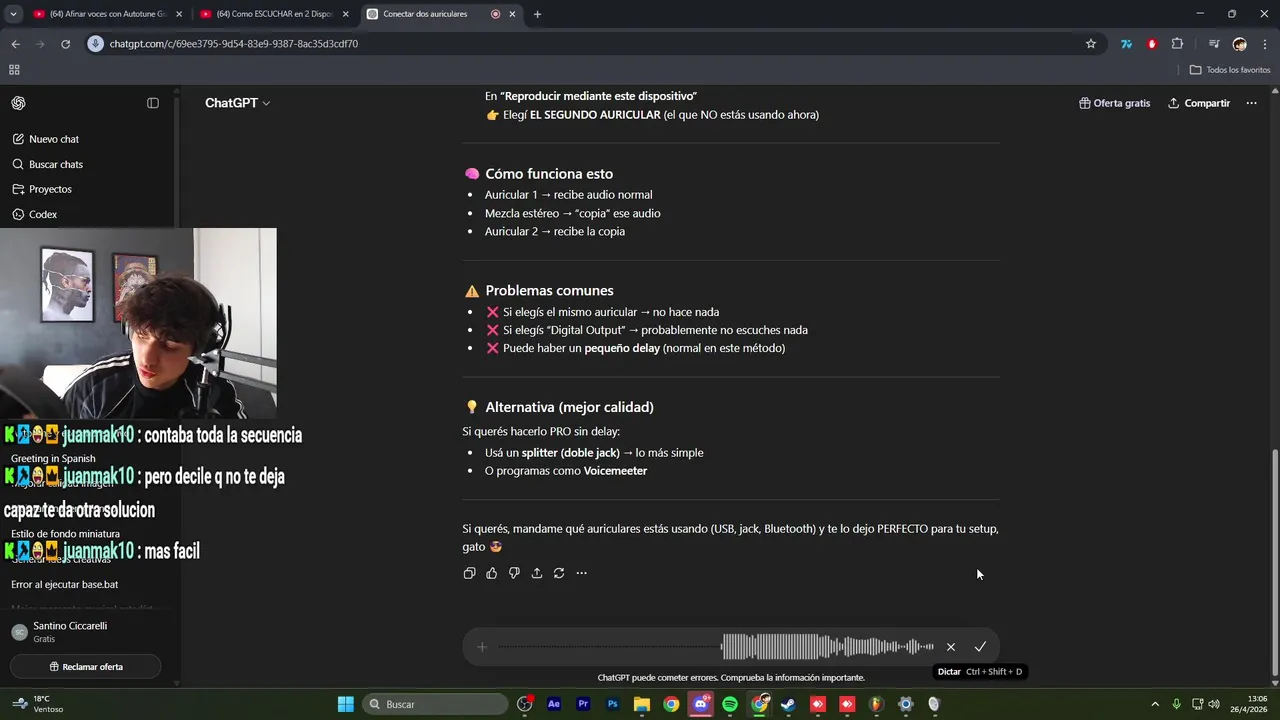The image size is (1280, 720).
Task: Regenerate the response with the retry icon
Action: pyautogui.click(x=559, y=573)
